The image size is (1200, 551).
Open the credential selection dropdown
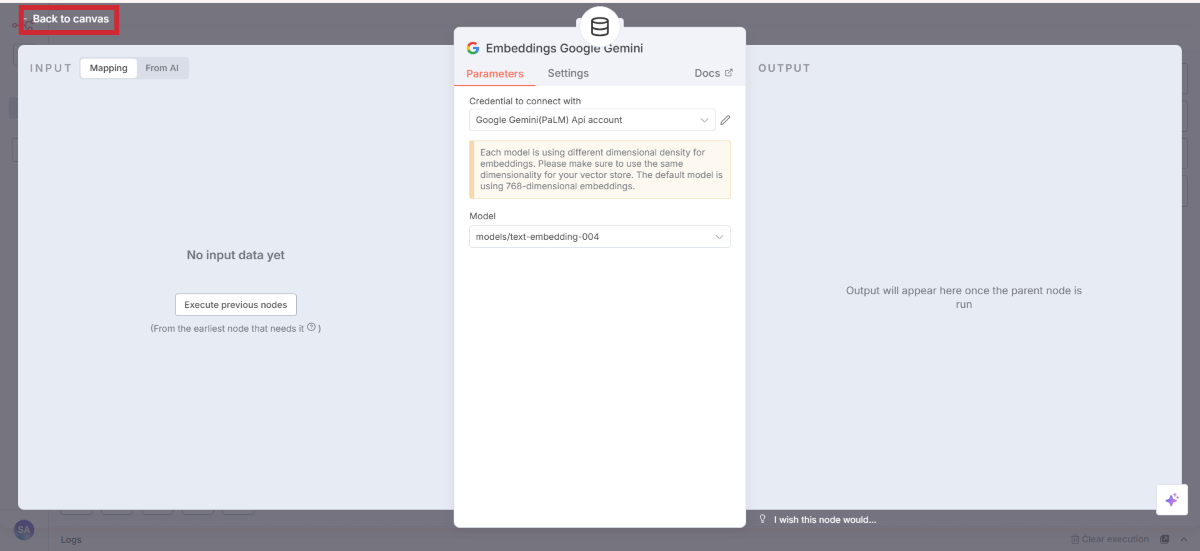(592, 120)
